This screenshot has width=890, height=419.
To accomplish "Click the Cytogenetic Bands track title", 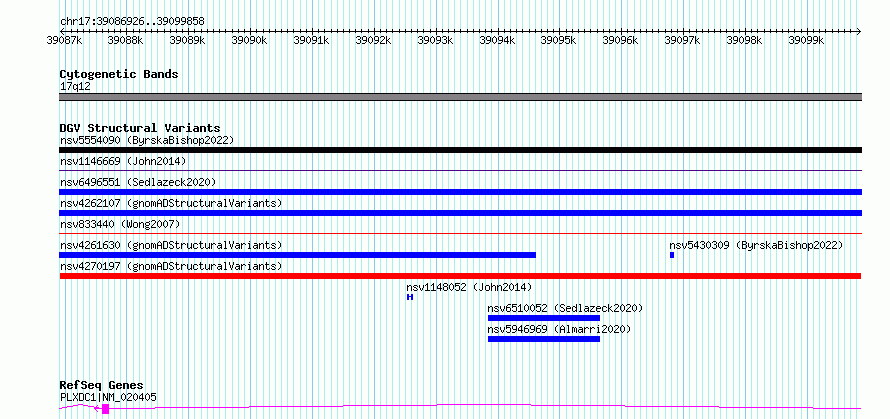I will point(119,74).
